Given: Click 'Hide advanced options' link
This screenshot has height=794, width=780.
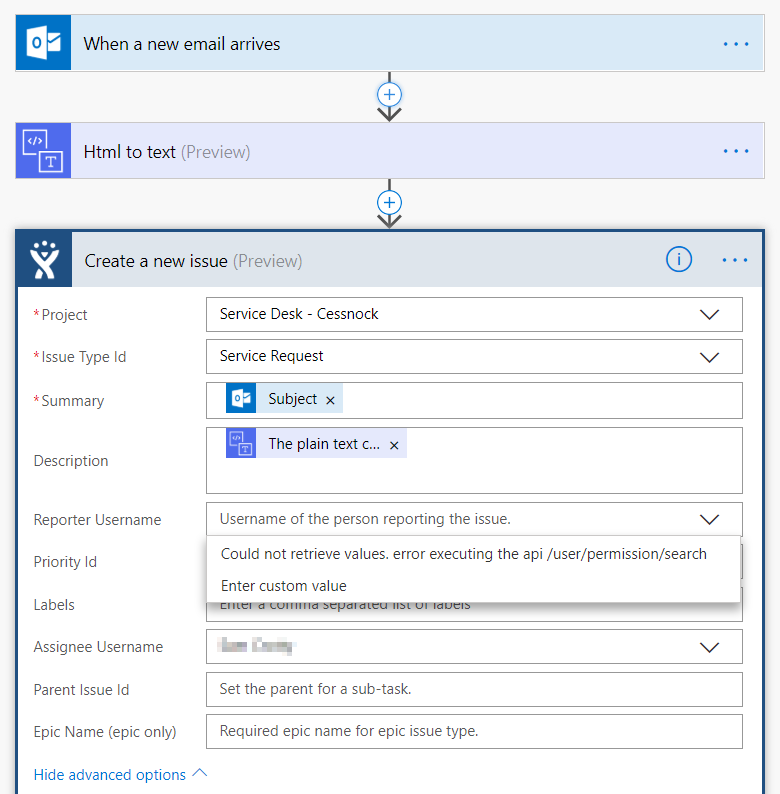Looking at the screenshot, I should [109, 775].
